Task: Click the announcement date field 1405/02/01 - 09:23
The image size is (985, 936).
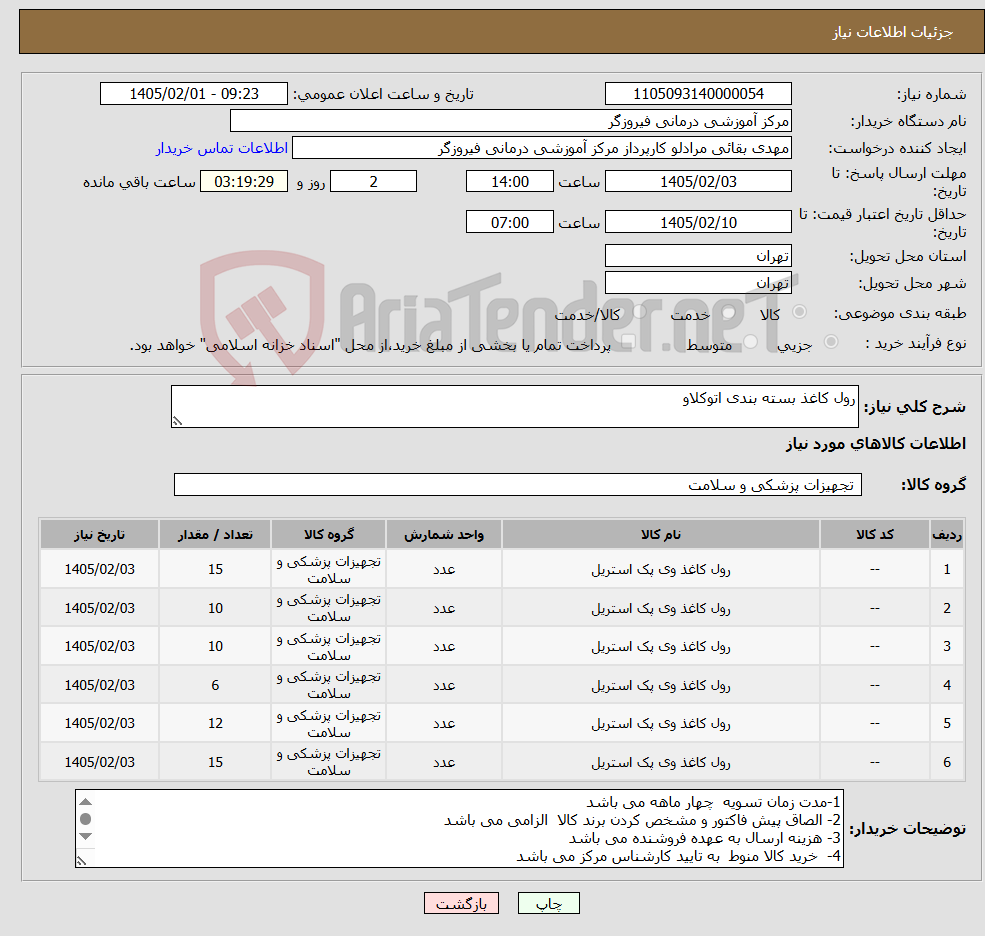Action: 193,94
